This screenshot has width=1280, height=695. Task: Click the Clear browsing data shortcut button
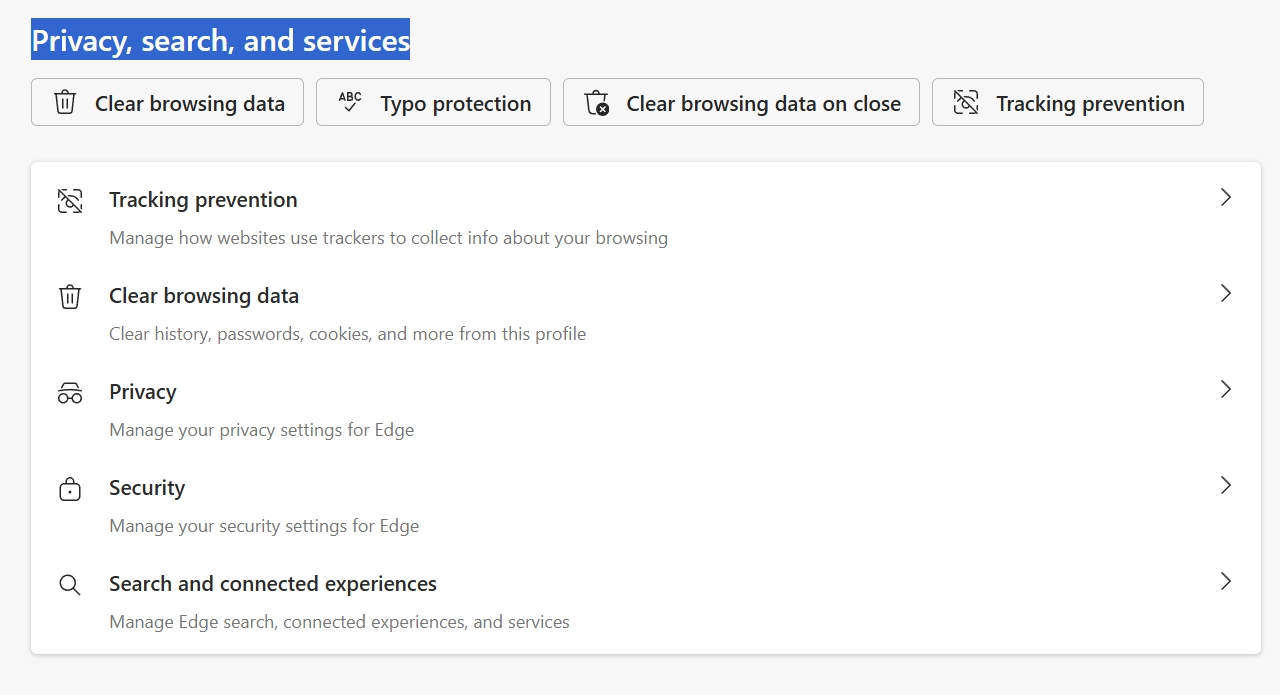(x=166, y=102)
